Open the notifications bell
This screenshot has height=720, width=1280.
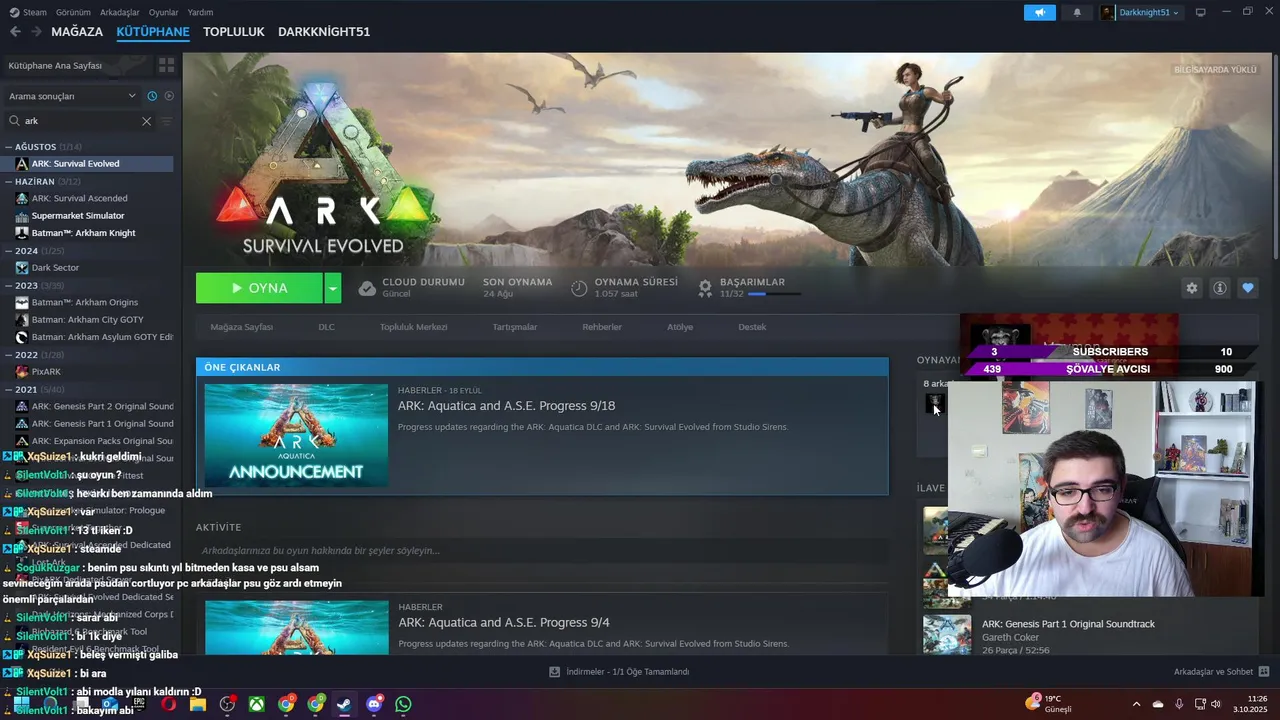click(x=1077, y=12)
